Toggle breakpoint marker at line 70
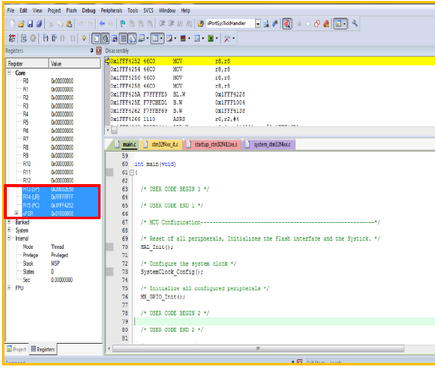The height and width of the screenshot is (369, 435). click(x=110, y=247)
